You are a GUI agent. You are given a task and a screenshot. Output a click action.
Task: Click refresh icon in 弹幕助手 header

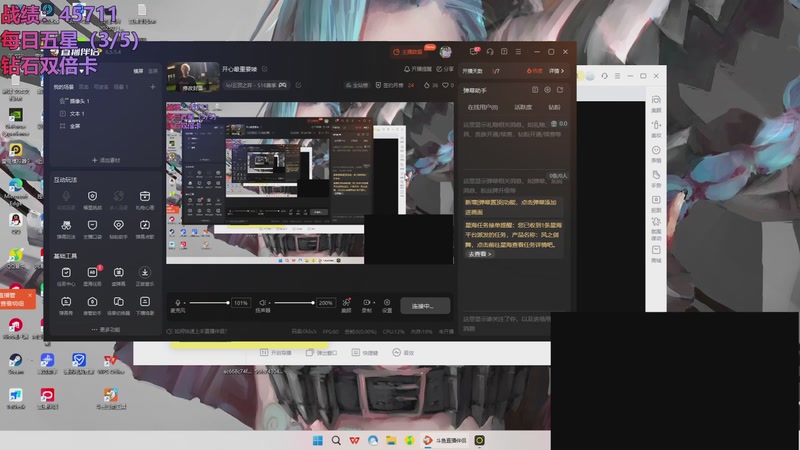pos(560,90)
